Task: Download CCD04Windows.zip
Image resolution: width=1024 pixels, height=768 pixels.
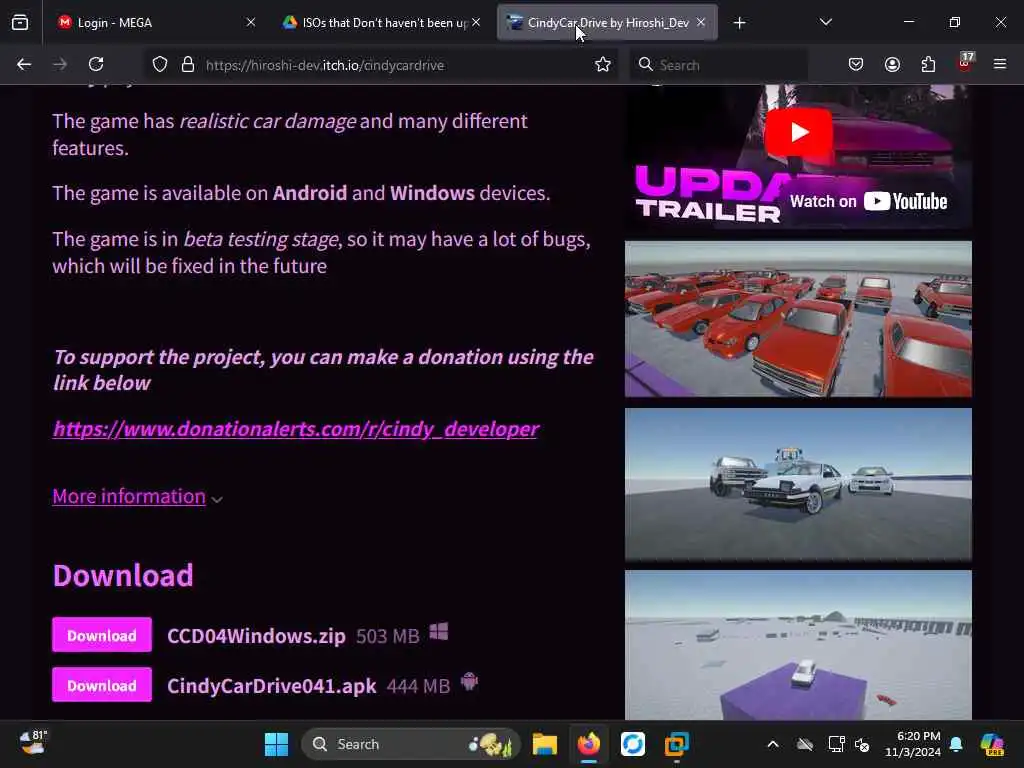Action: 102,635
